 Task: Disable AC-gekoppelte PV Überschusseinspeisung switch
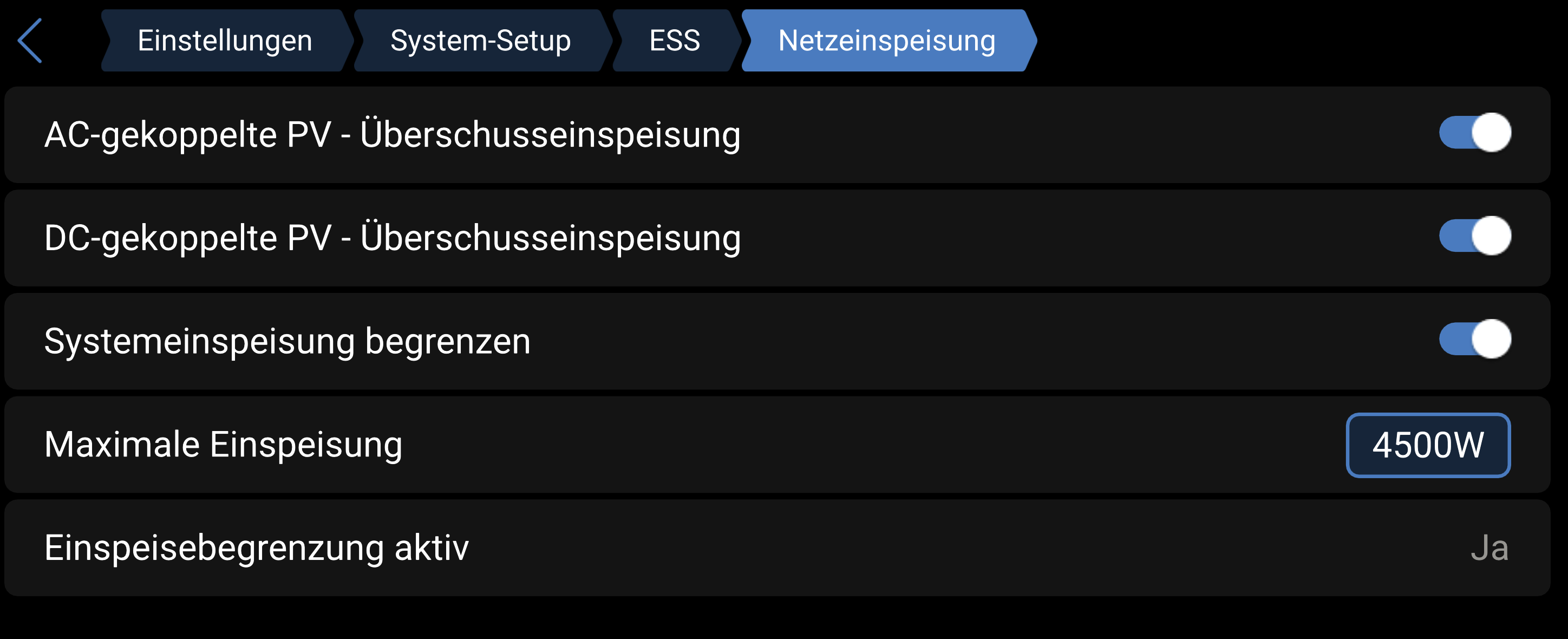[x=1474, y=133]
